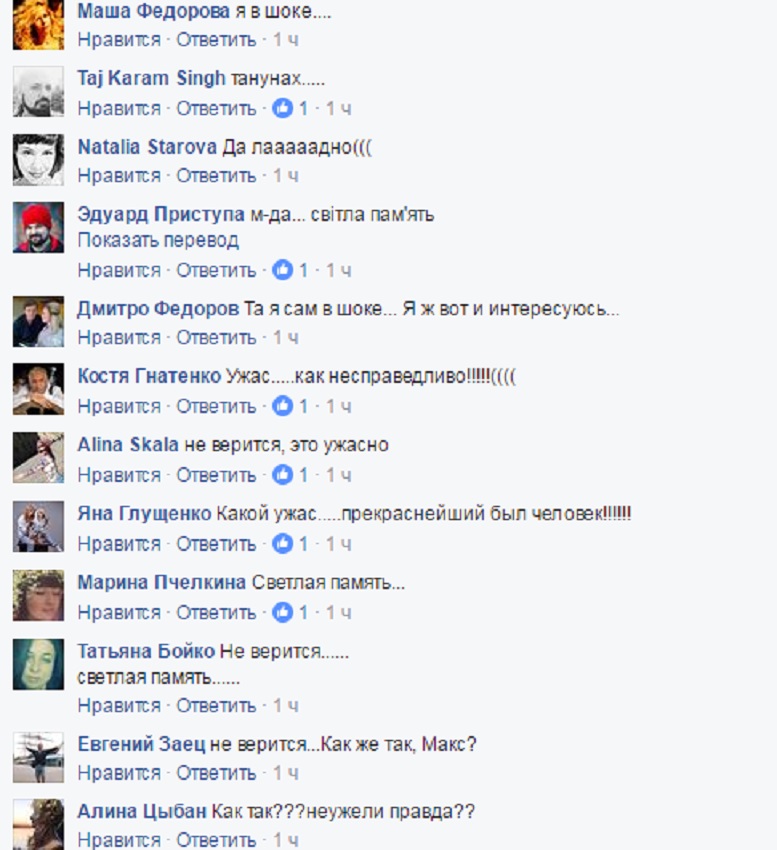Open Дмитро Федоров's profile name link
Viewport: 777px width, 850px height.
click(x=158, y=308)
